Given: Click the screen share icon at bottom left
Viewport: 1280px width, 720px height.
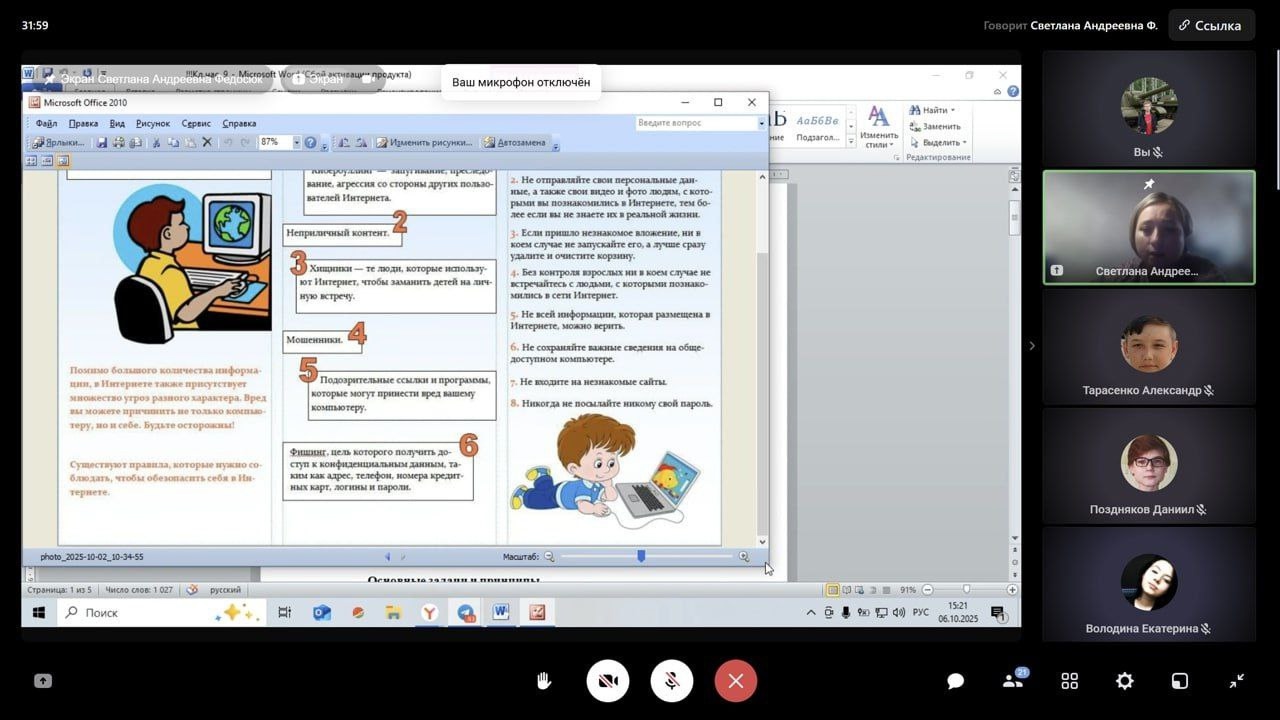Looking at the screenshot, I should [42, 681].
